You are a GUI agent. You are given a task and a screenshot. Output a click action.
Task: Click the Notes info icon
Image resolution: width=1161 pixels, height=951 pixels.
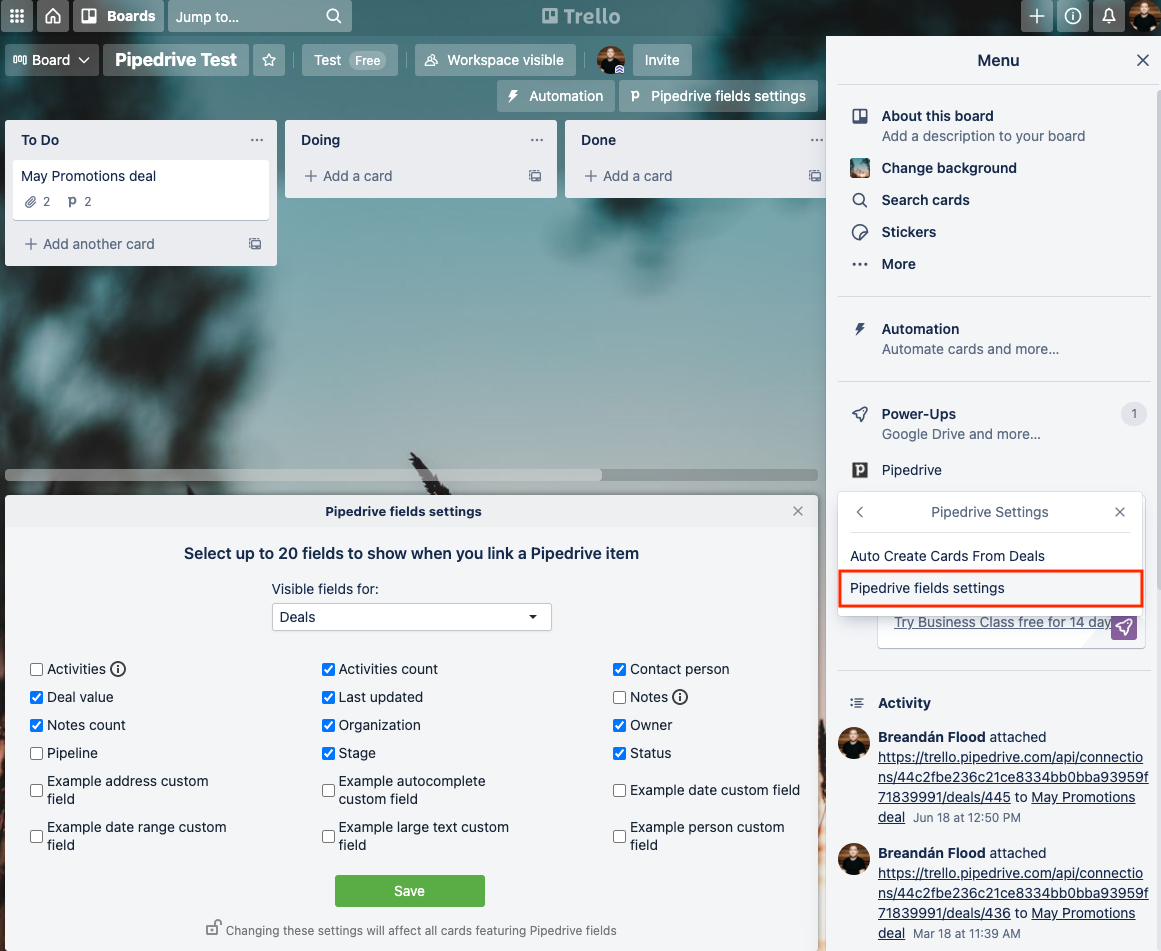pyautogui.click(x=680, y=697)
